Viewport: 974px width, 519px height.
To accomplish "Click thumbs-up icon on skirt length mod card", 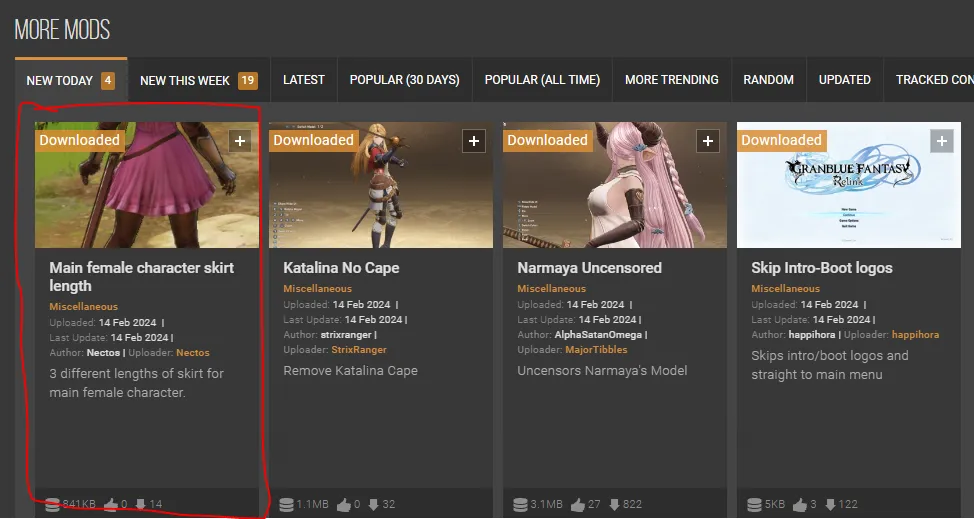I will click(111, 505).
